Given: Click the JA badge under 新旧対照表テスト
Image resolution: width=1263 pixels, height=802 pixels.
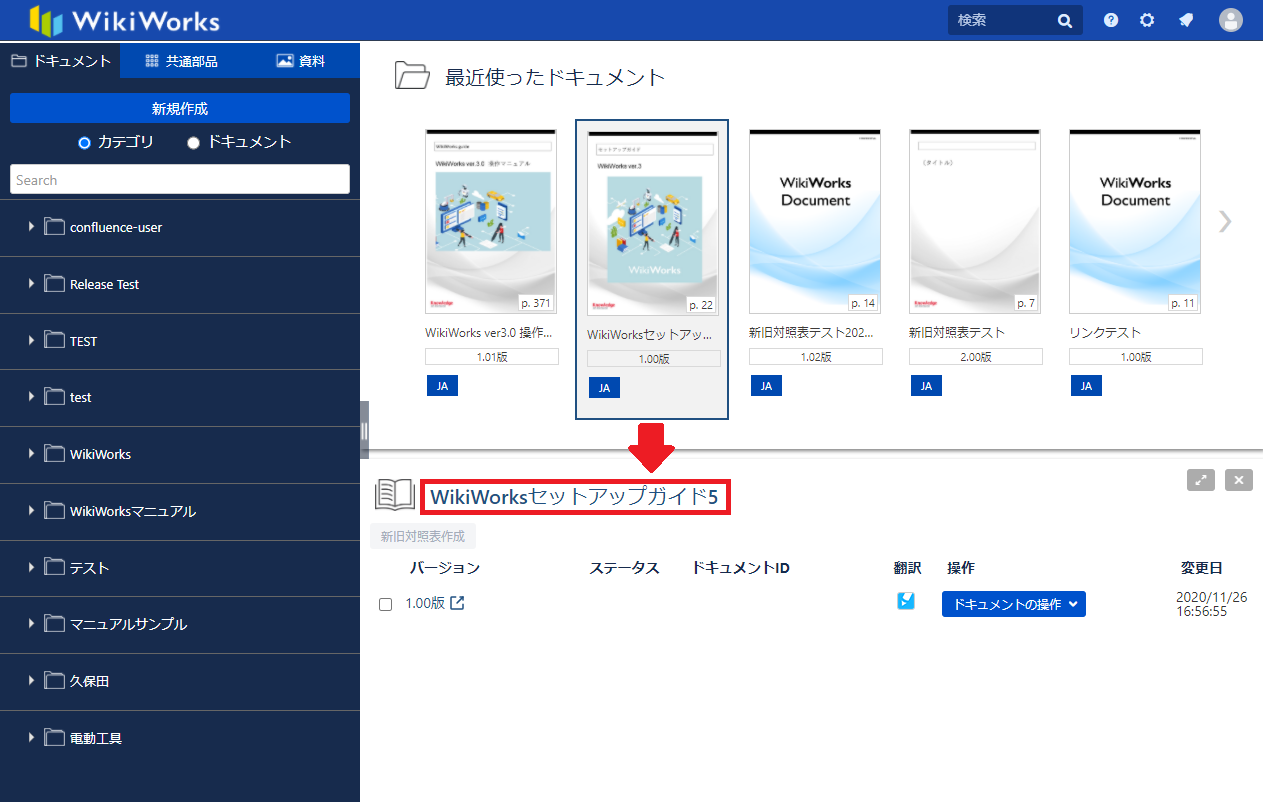Looking at the screenshot, I should [926, 386].
